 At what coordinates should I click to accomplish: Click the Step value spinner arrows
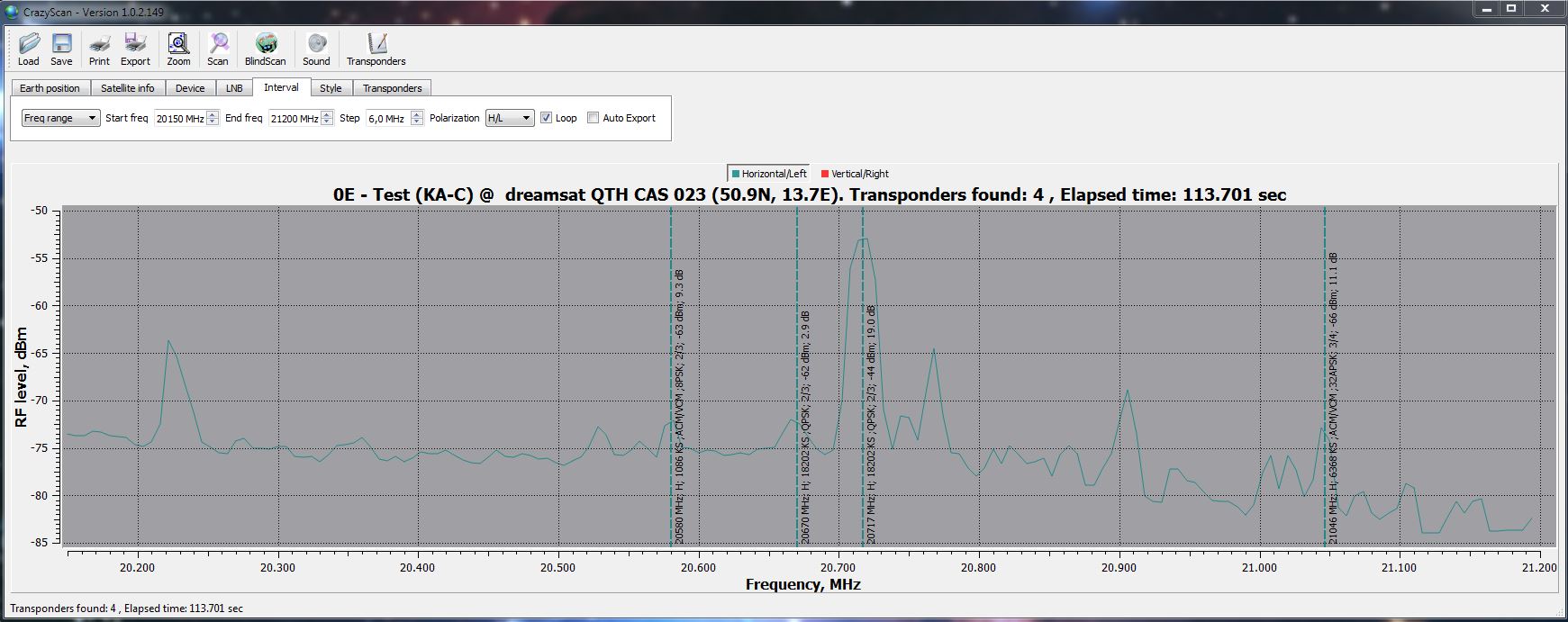coord(417,118)
